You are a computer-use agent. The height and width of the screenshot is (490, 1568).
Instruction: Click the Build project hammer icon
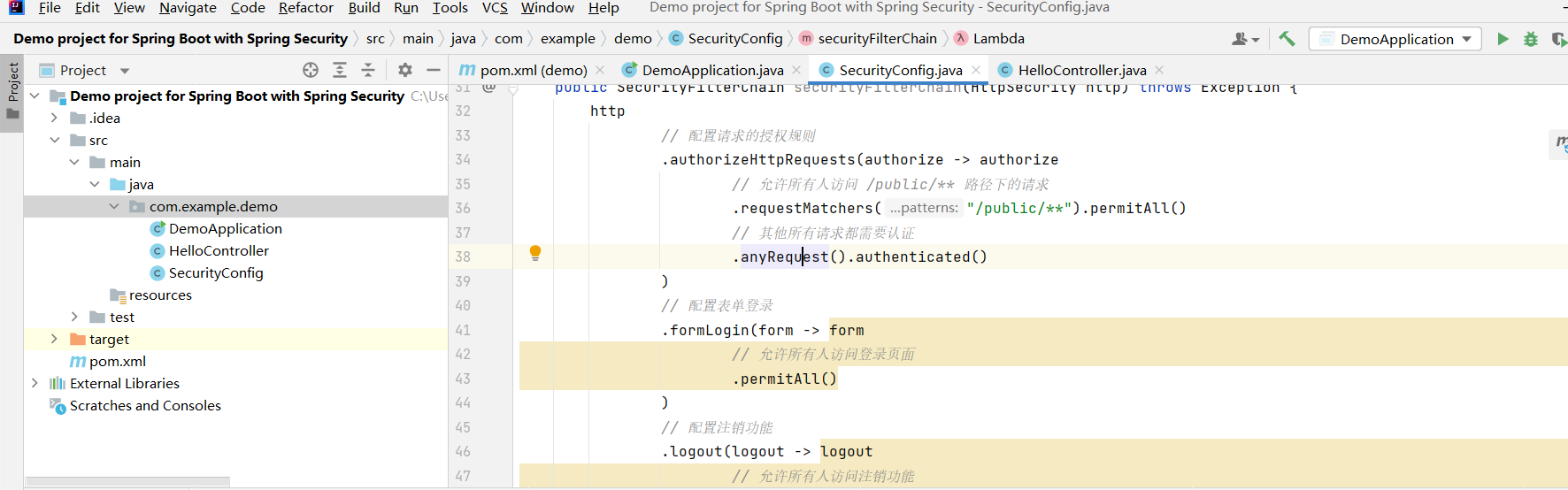[1287, 39]
